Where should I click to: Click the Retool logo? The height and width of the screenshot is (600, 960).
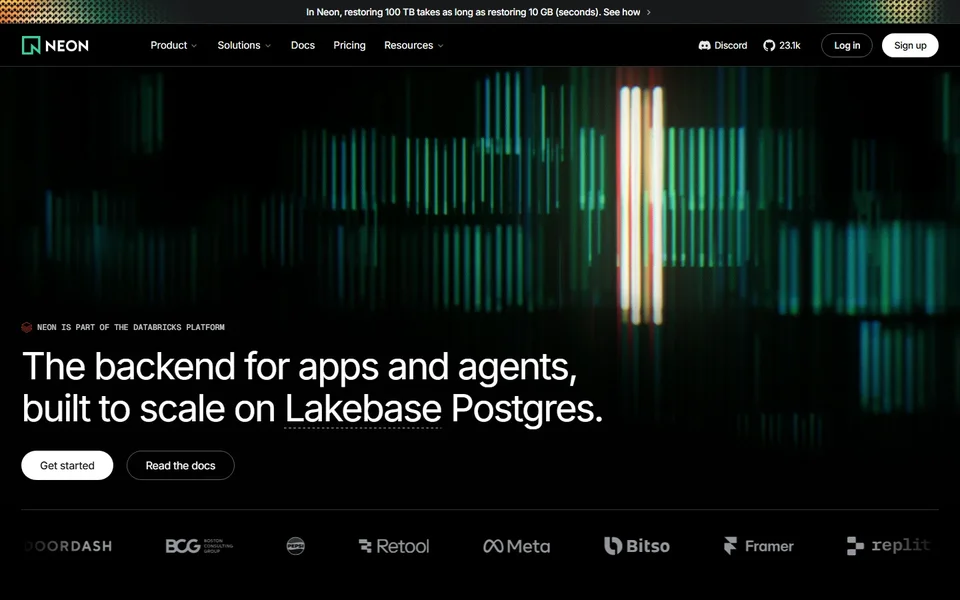tap(394, 546)
